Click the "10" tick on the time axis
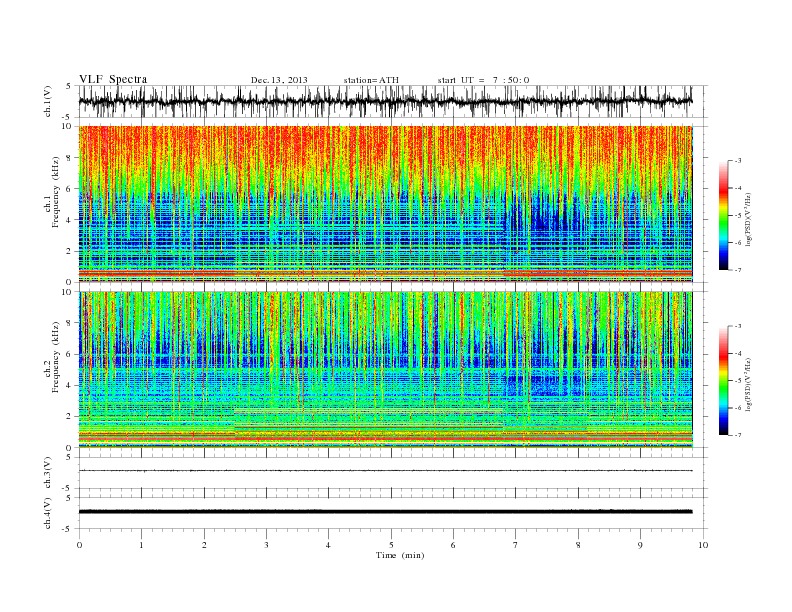Viewport: 792px width, 612px height. point(703,545)
